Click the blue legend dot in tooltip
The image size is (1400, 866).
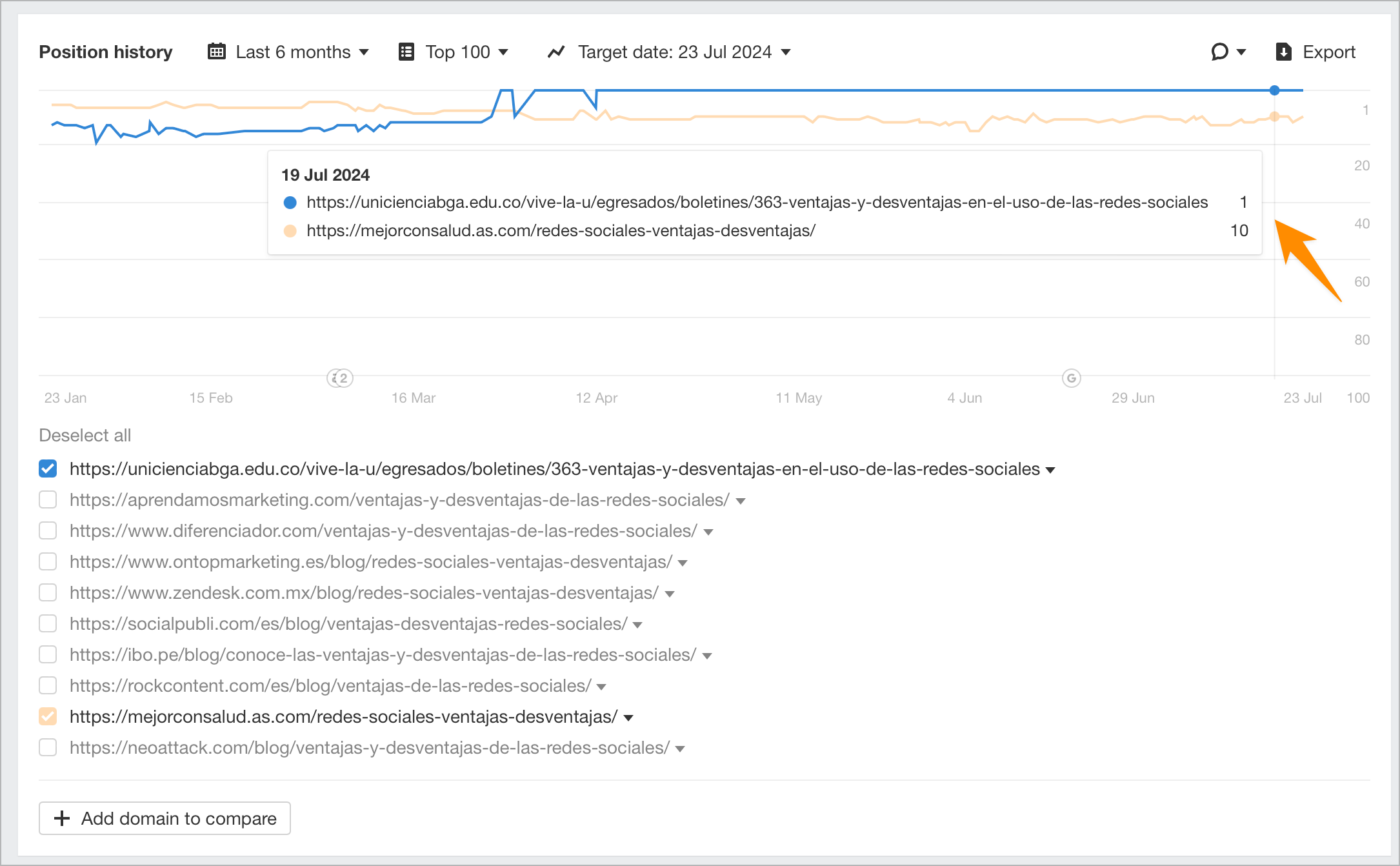tap(290, 203)
